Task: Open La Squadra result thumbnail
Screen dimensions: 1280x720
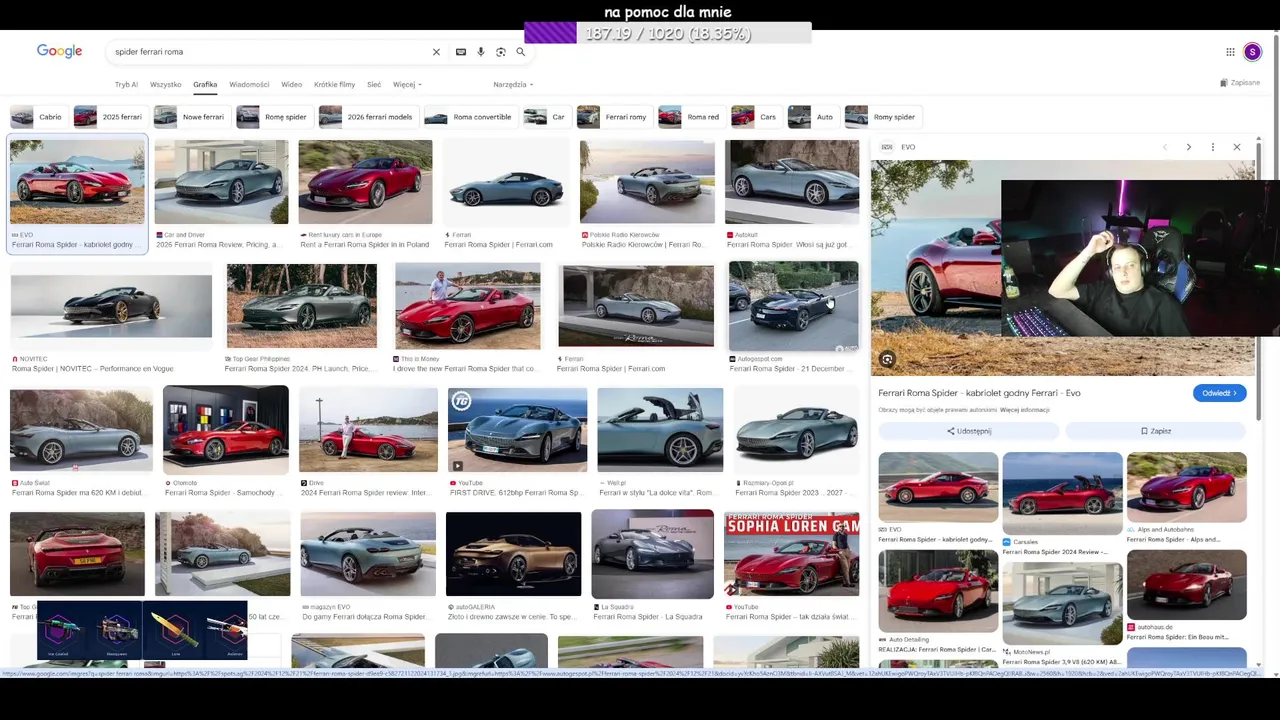Action: [652, 554]
